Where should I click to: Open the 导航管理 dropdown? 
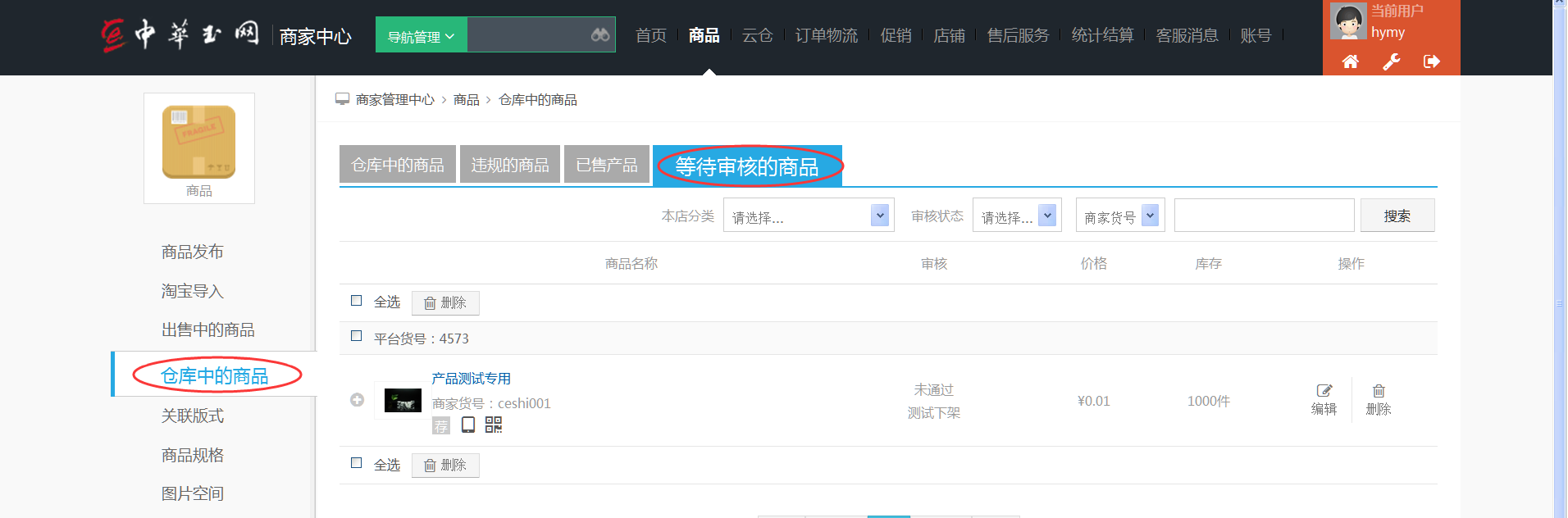click(x=421, y=35)
